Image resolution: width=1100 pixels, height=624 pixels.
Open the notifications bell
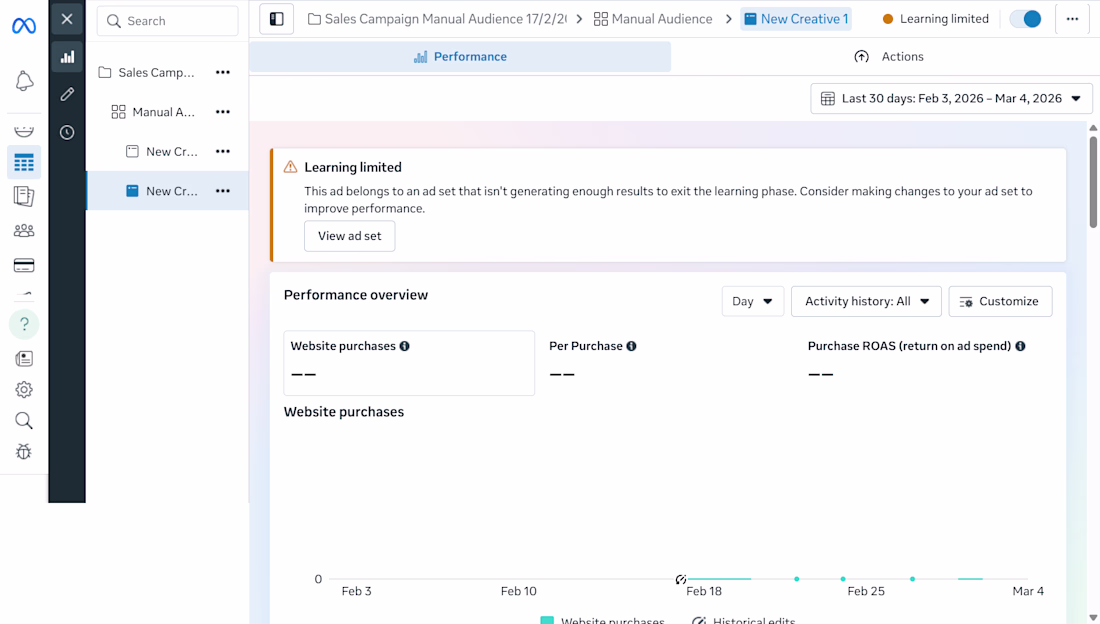pyautogui.click(x=24, y=81)
